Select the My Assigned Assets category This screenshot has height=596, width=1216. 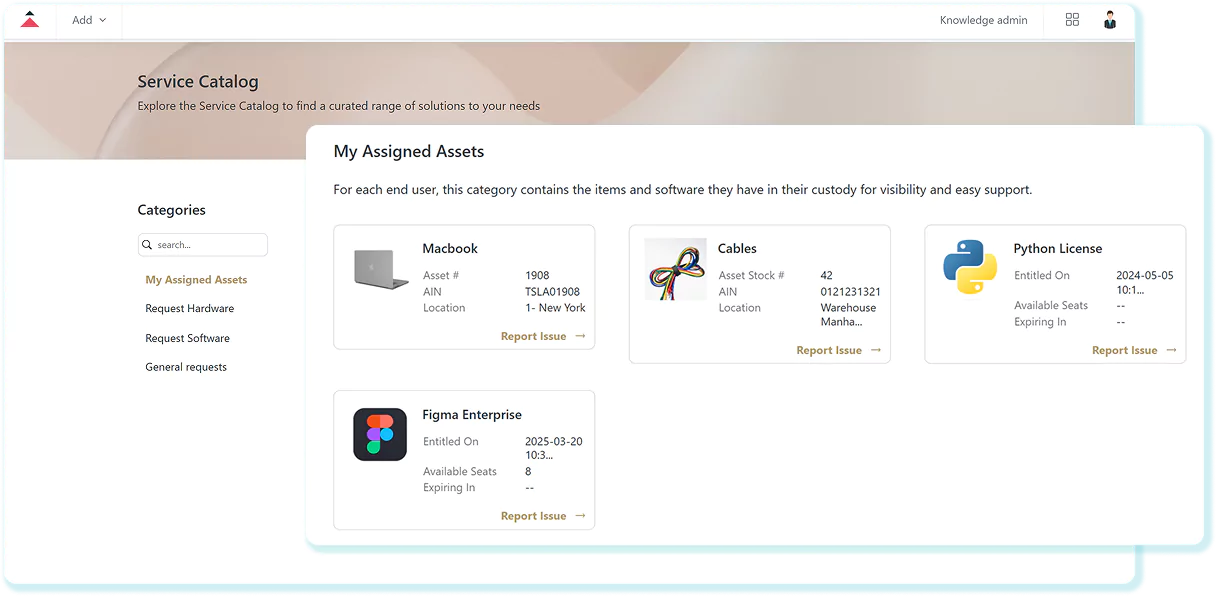[x=196, y=280]
